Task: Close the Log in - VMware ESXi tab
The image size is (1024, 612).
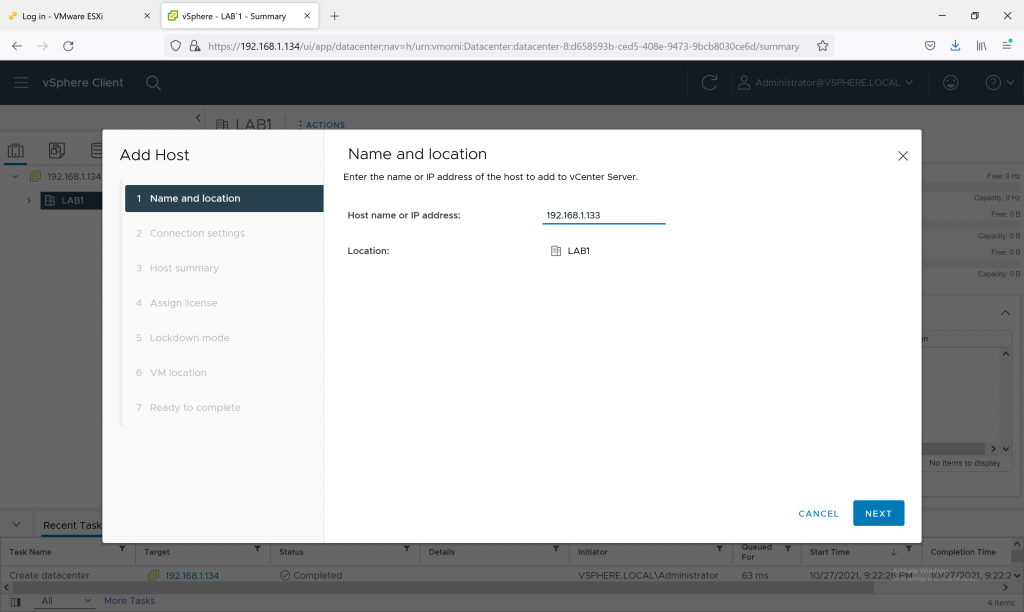Action: (147, 16)
